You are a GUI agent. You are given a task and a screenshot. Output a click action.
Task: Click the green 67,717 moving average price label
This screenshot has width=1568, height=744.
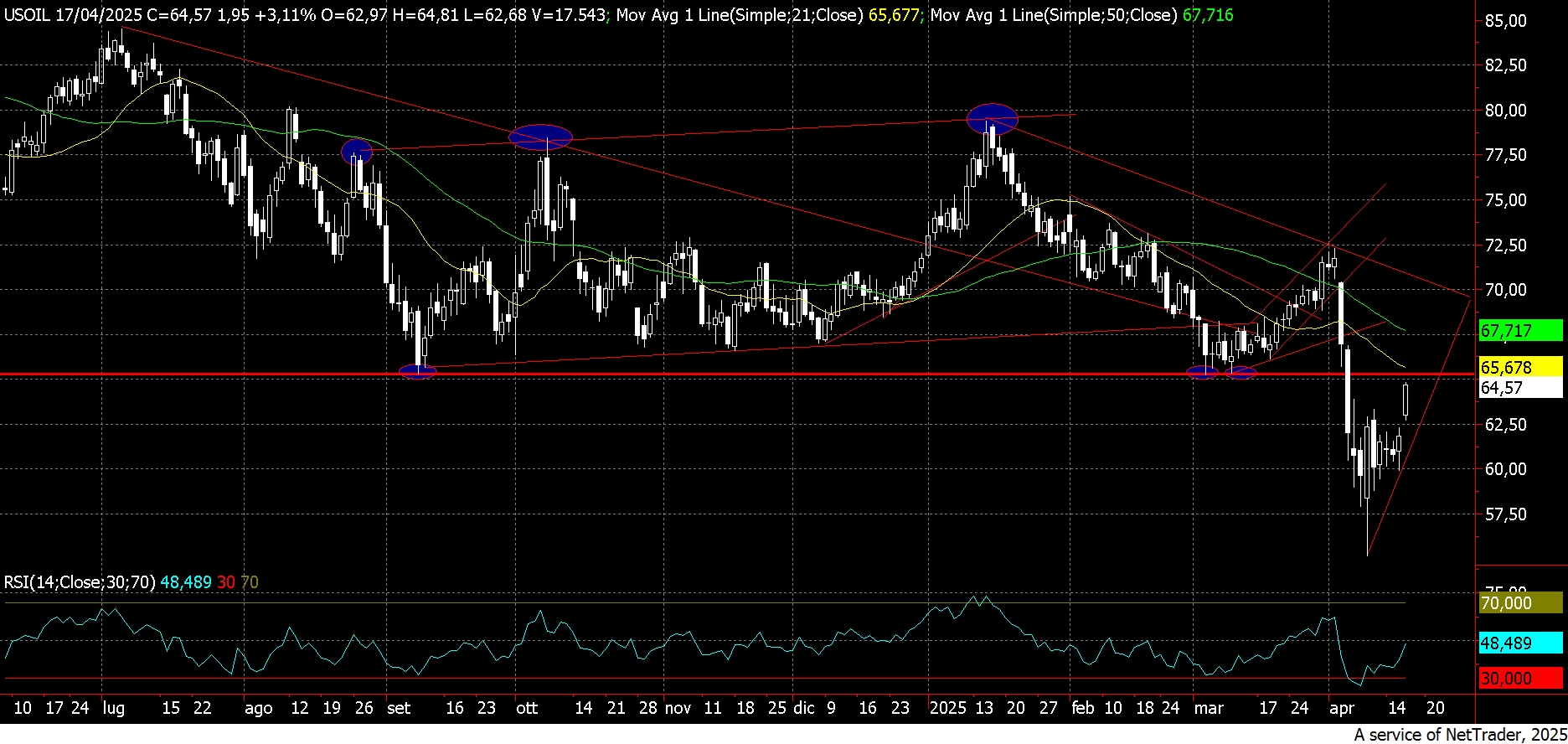1520,330
